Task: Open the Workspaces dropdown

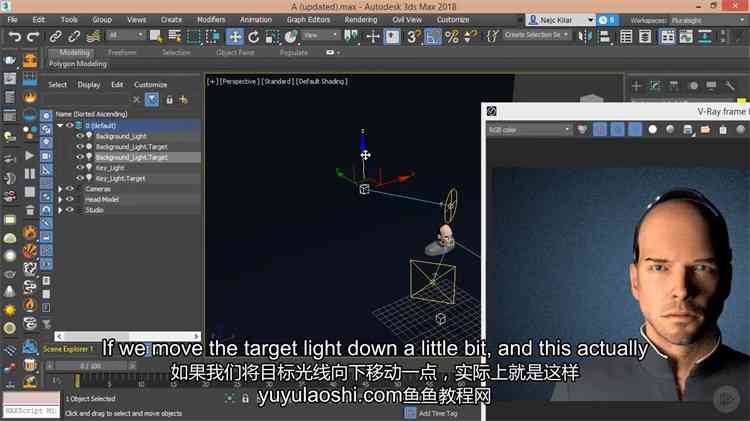Action: point(709,20)
